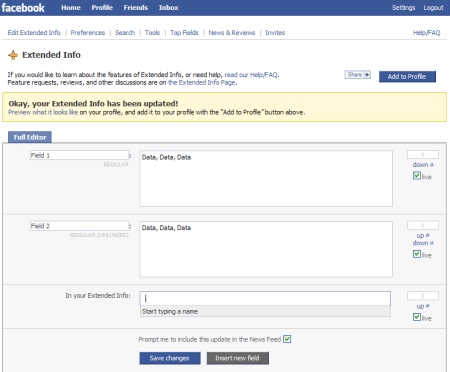Click the read our Help/FAQ link
Screen dimensions: 450x372
click(x=251, y=75)
